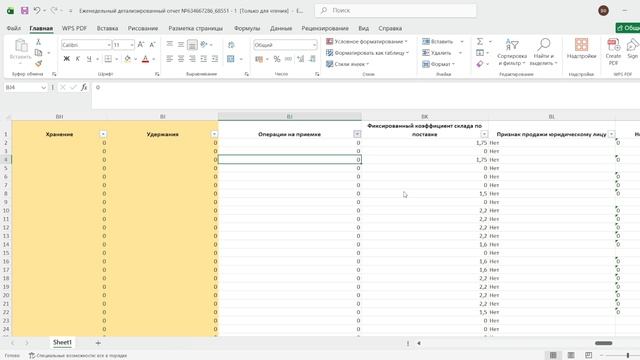Viewport: 640px width, 360px height.
Task: Open the filter dropdown for Удержания column
Action: point(214,134)
